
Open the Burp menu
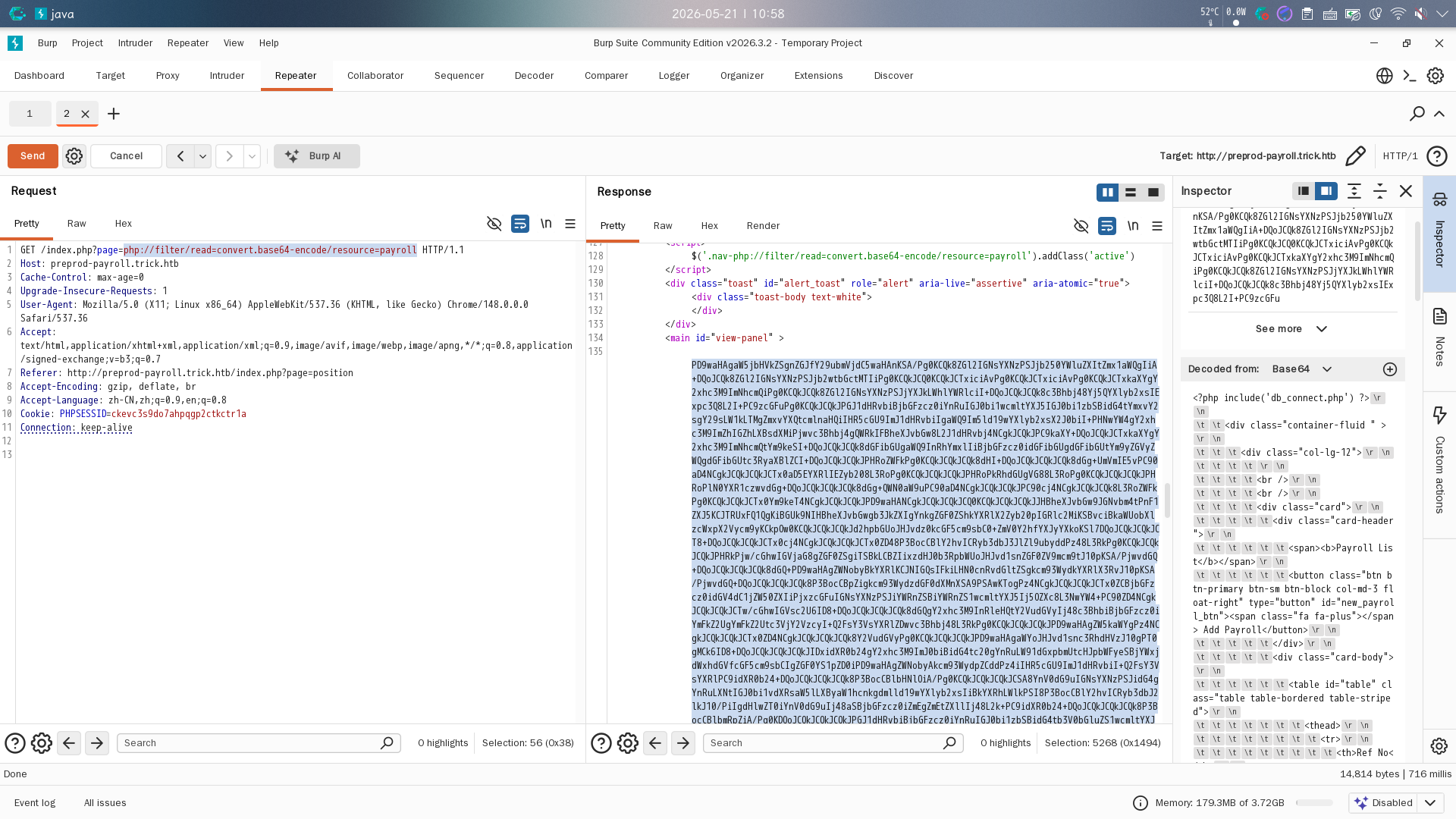click(x=48, y=43)
